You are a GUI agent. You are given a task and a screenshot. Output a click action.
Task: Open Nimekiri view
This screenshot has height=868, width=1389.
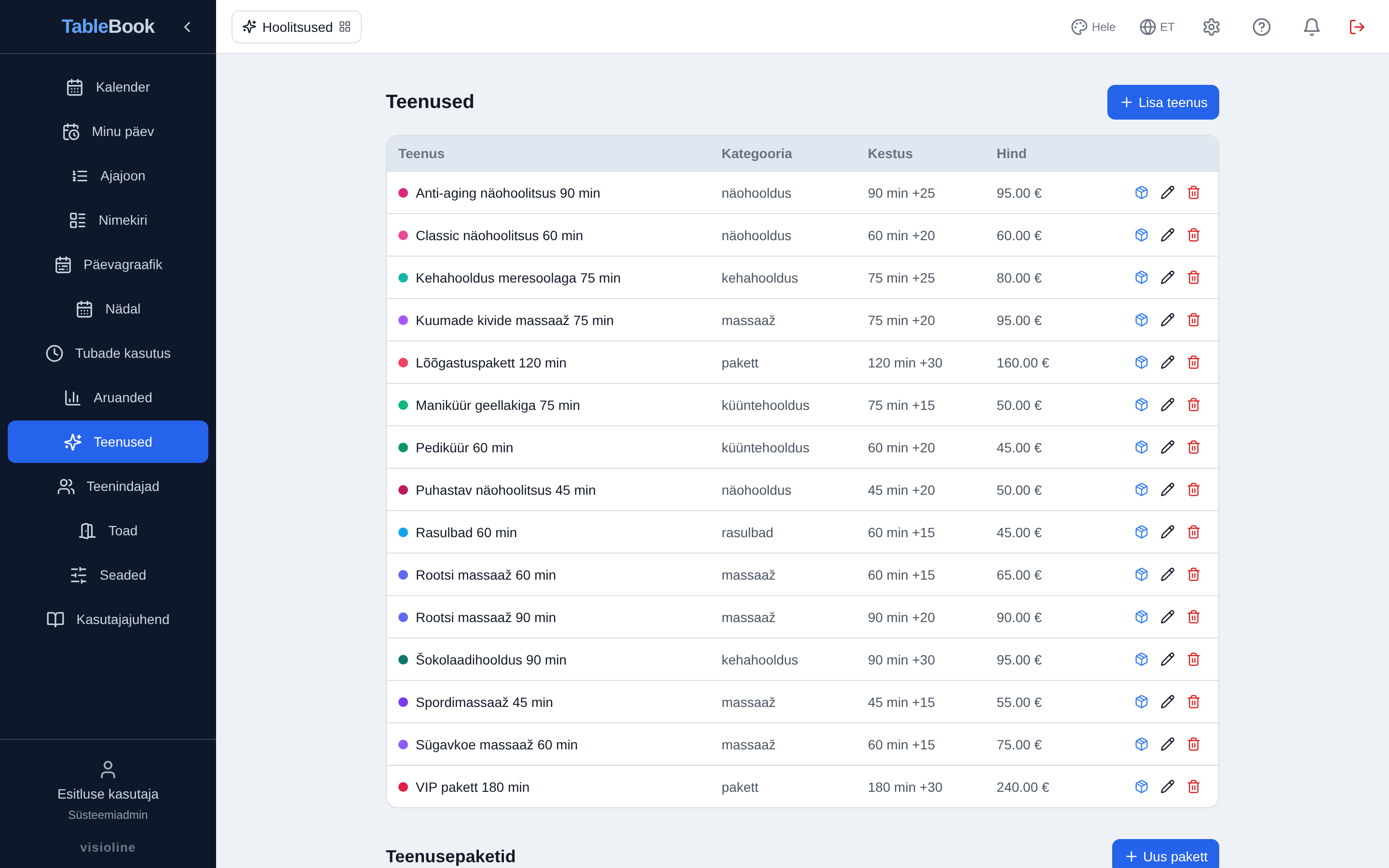[108, 220]
